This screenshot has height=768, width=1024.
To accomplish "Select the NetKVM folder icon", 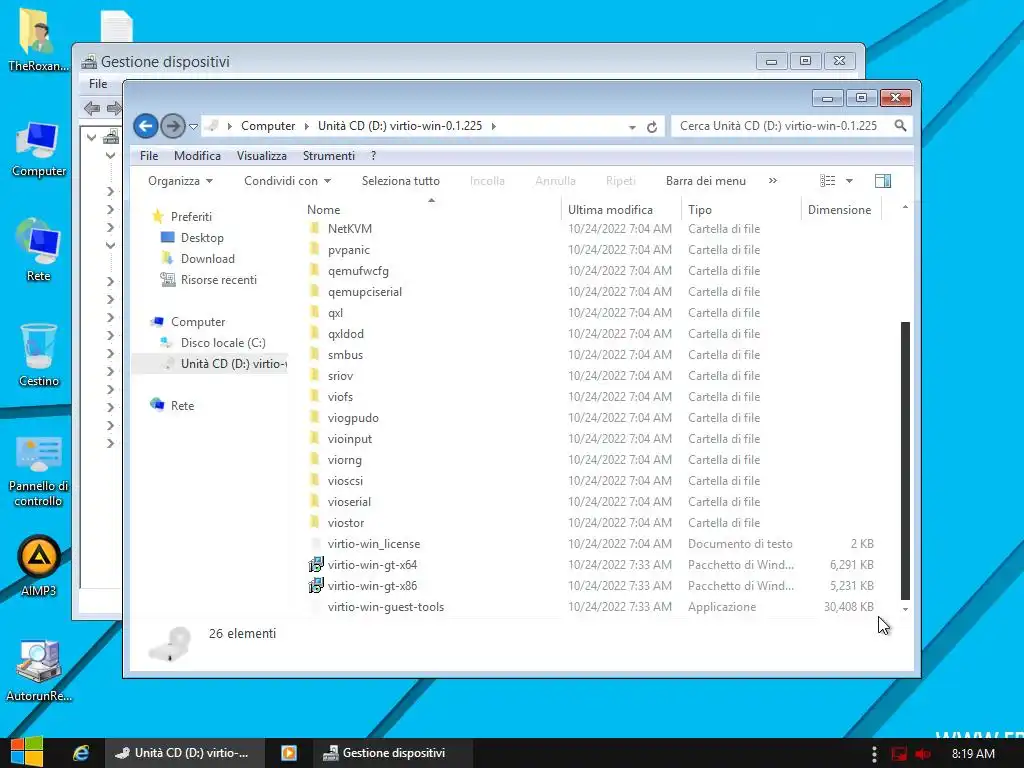I will coord(315,229).
